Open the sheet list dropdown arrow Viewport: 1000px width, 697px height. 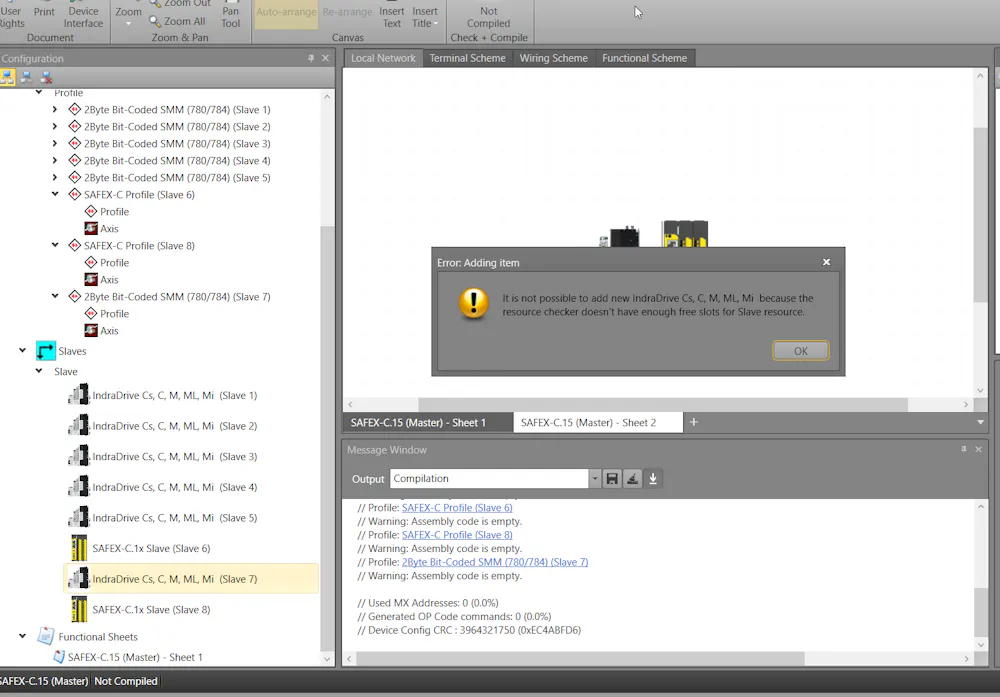980,422
